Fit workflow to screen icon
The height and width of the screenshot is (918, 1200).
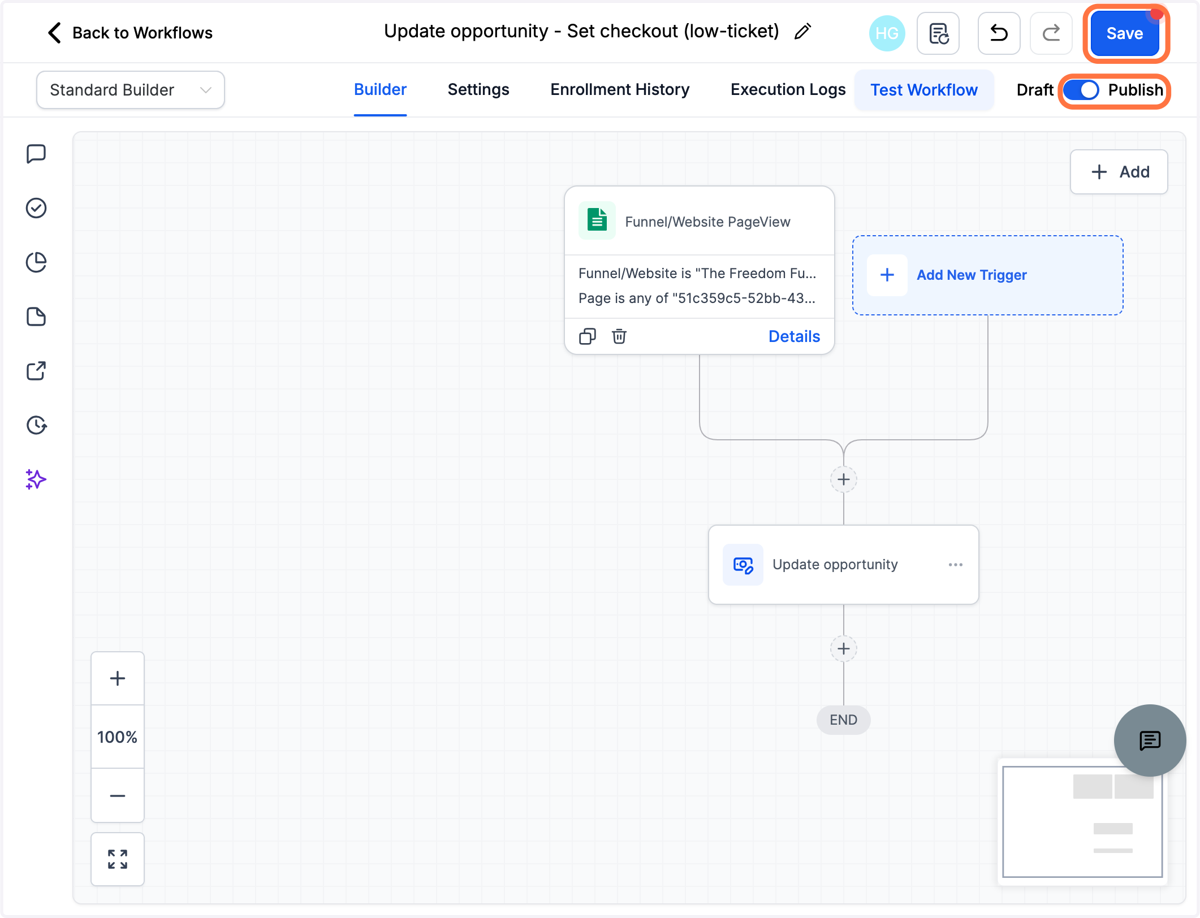pos(118,859)
